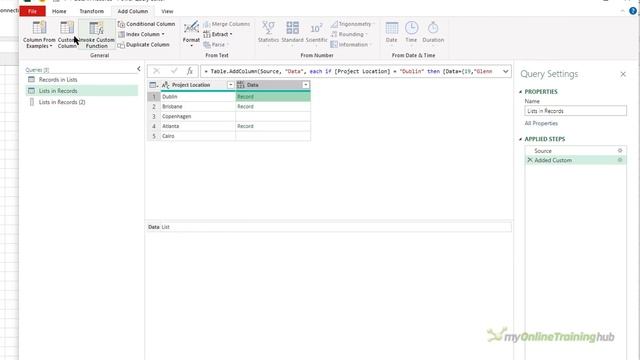Viewport: 640px width, 360px height.
Task: Click the Standard operations icon
Action: point(292,28)
